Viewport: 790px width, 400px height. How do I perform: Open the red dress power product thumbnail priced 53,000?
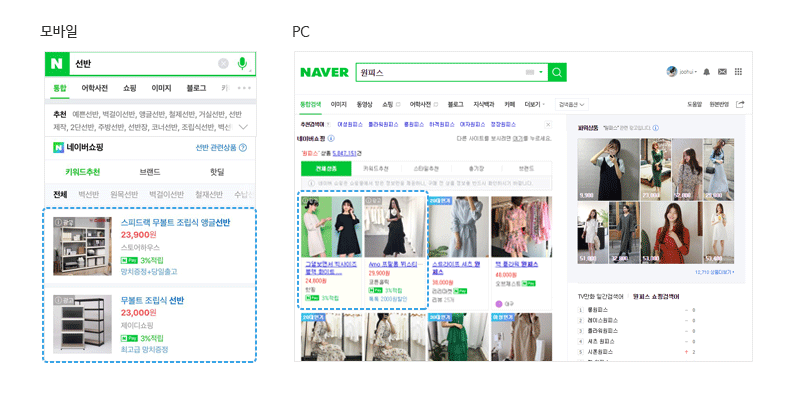671,233
